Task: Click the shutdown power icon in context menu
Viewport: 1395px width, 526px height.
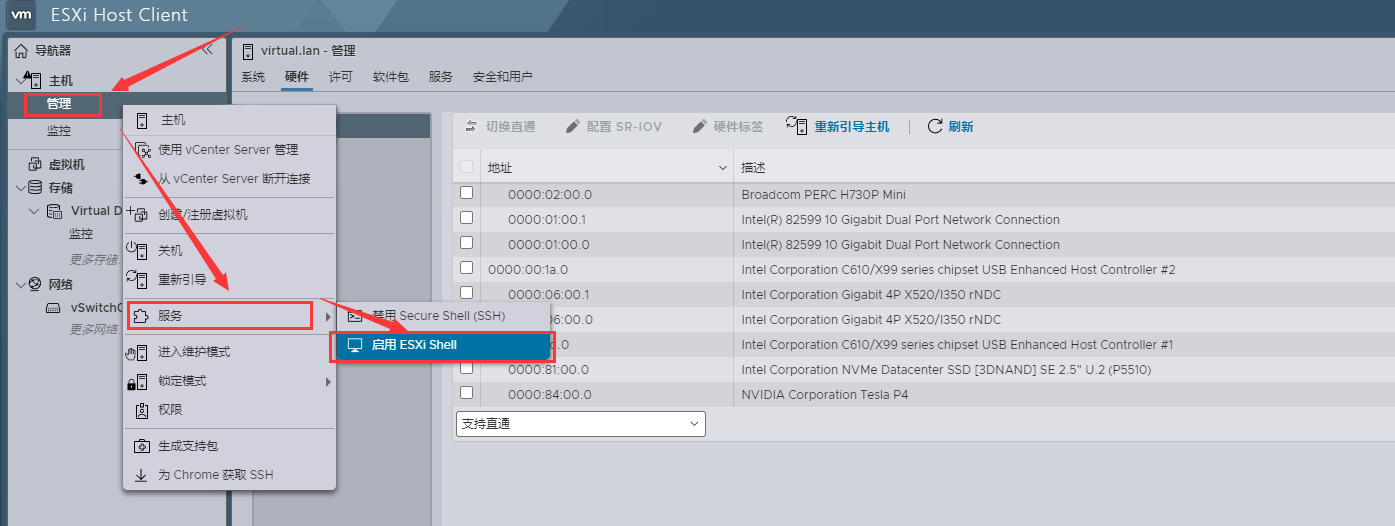Action: point(138,250)
